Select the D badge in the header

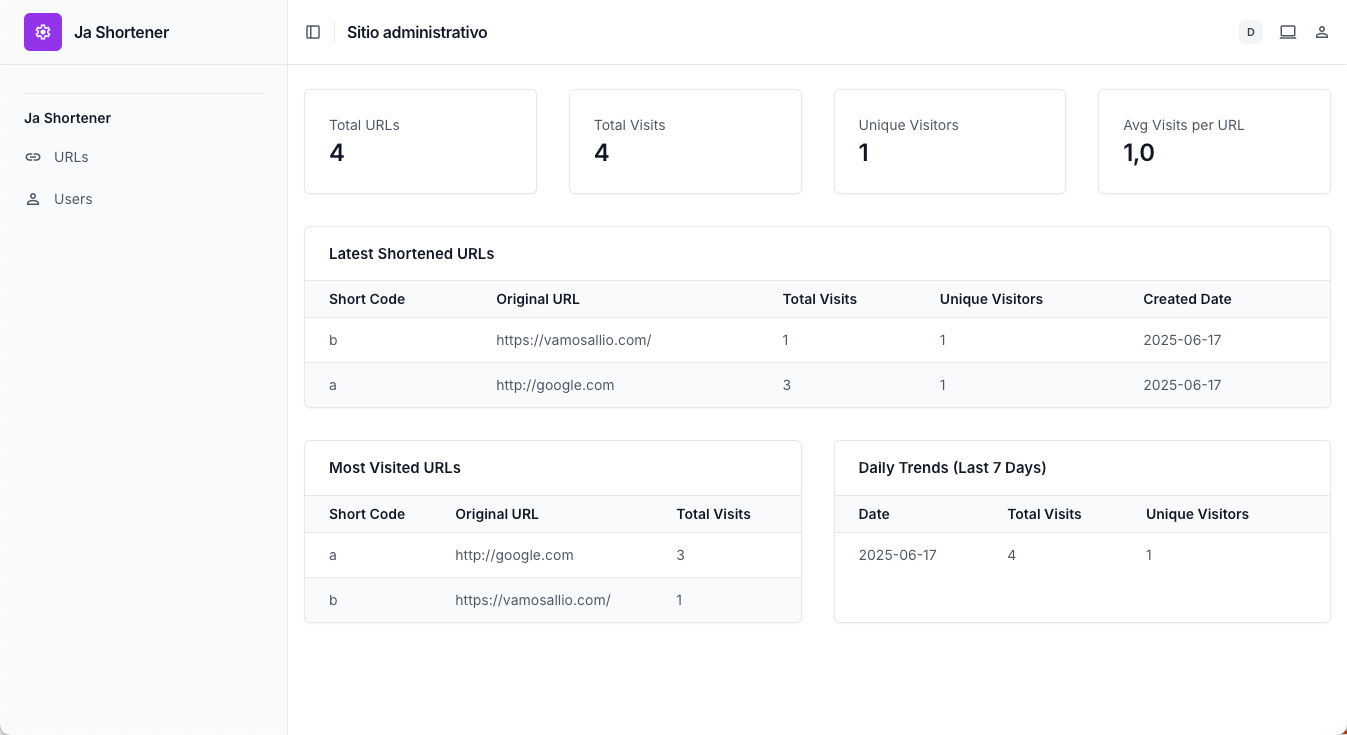tap(1250, 31)
